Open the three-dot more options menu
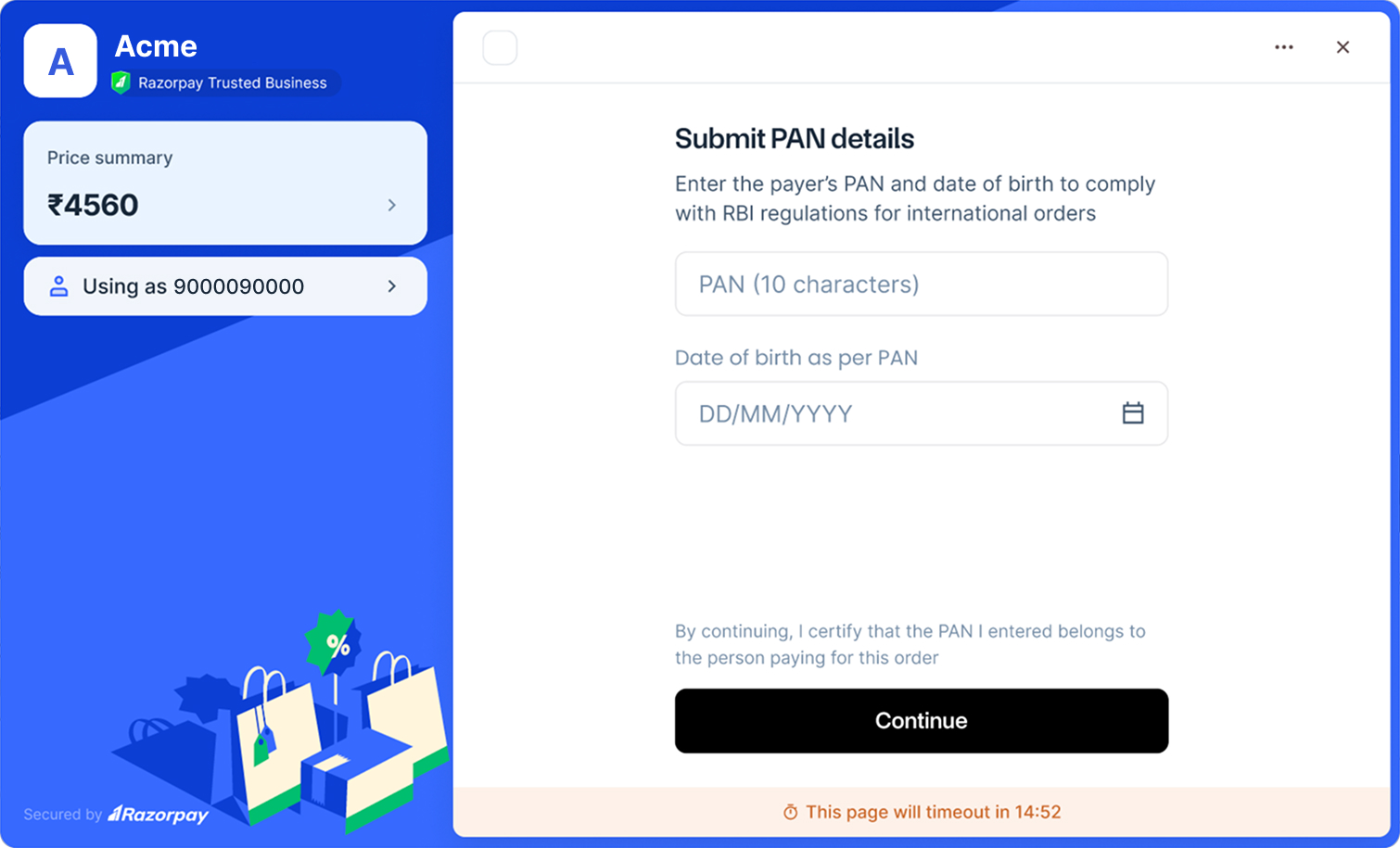The width and height of the screenshot is (1400, 848). [x=1283, y=47]
